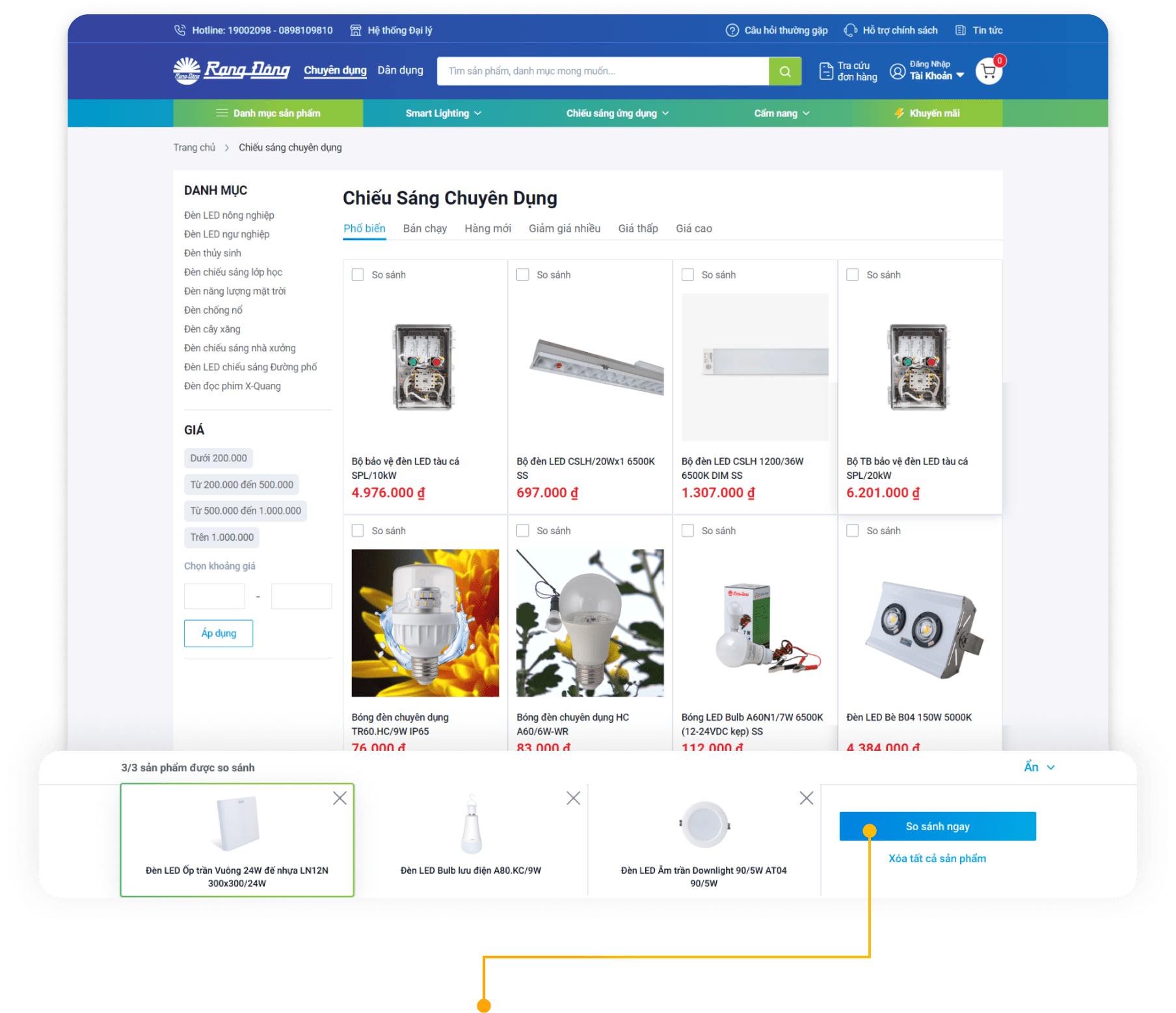This screenshot has width=1176, height=1013.
Task: Open Đèn thủy sinh category
Action: tap(212, 253)
